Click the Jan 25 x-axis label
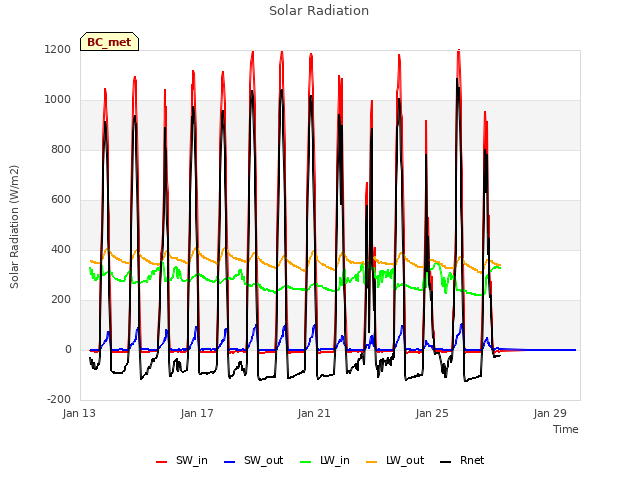The height and width of the screenshot is (480, 640). pyautogui.click(x=432, y=413)
